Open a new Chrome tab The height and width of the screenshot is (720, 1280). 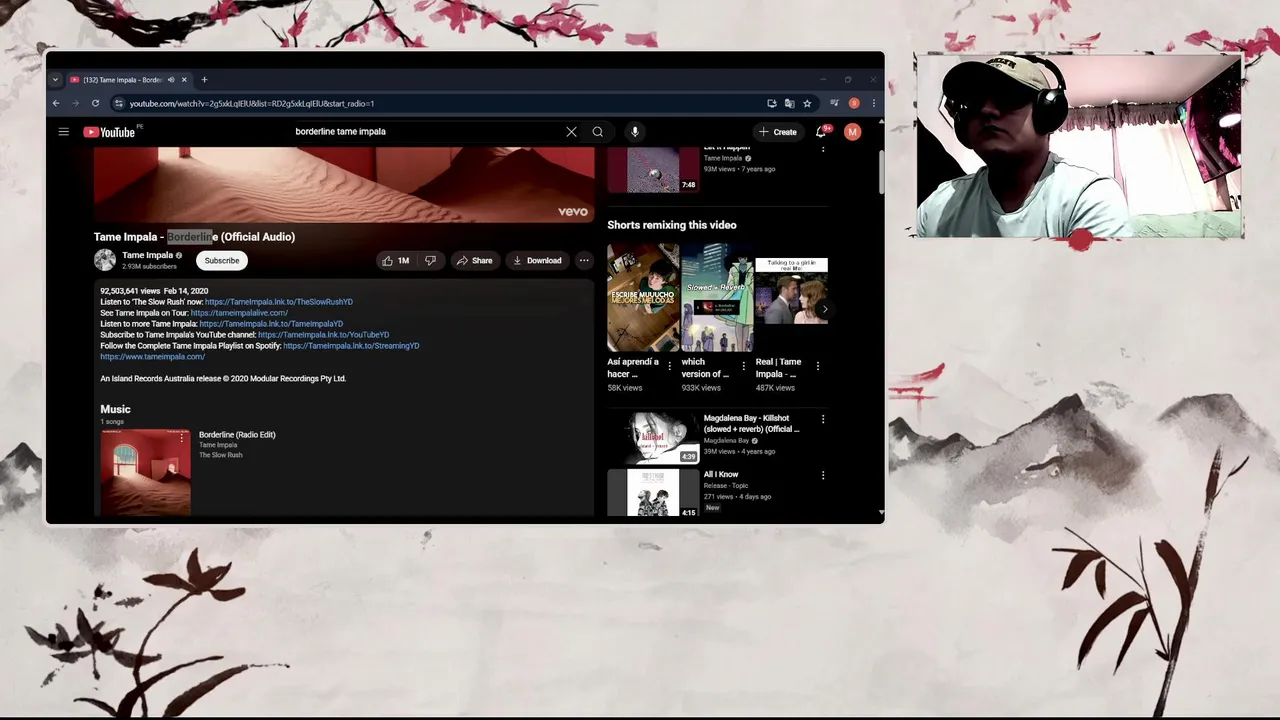[204, 80]
